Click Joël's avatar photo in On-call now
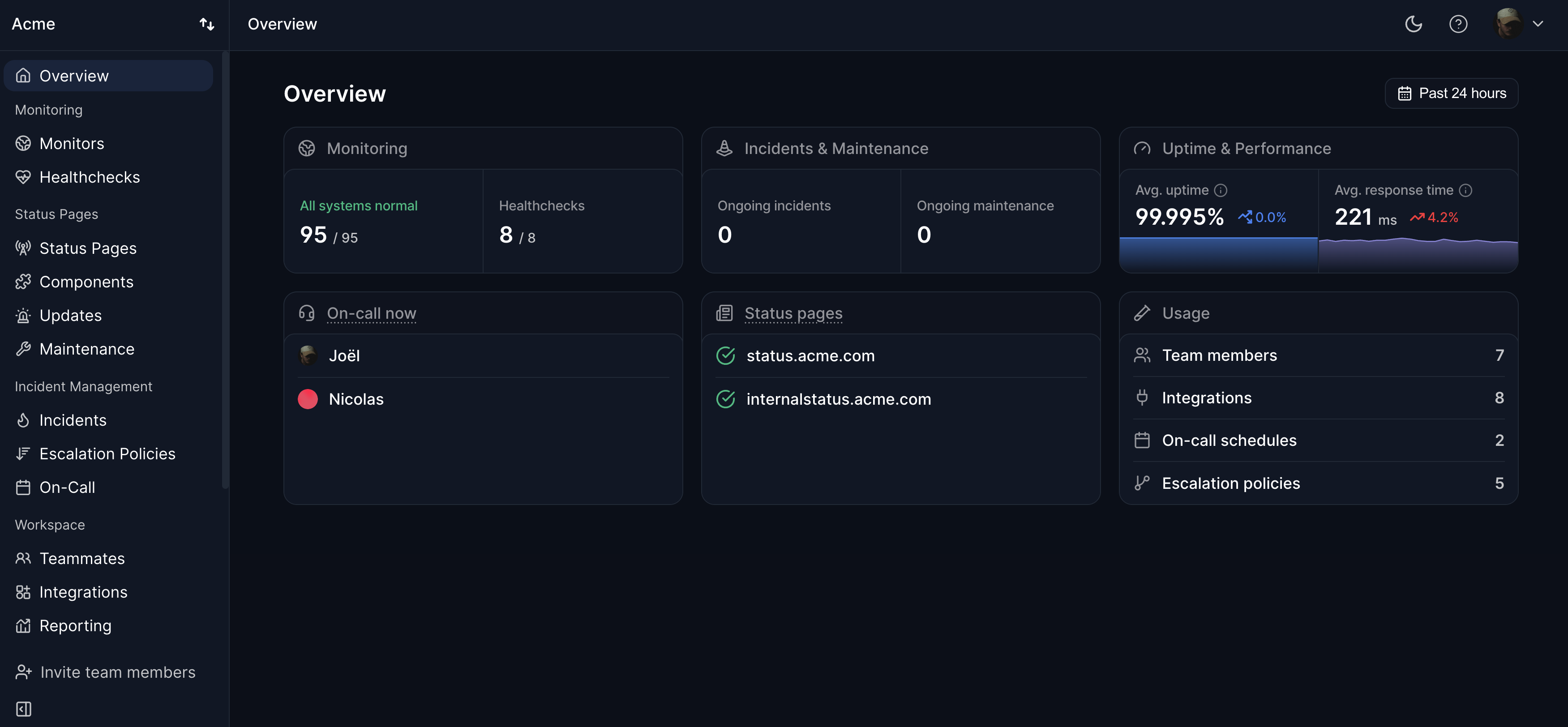1568x727 pixels. 308,355
